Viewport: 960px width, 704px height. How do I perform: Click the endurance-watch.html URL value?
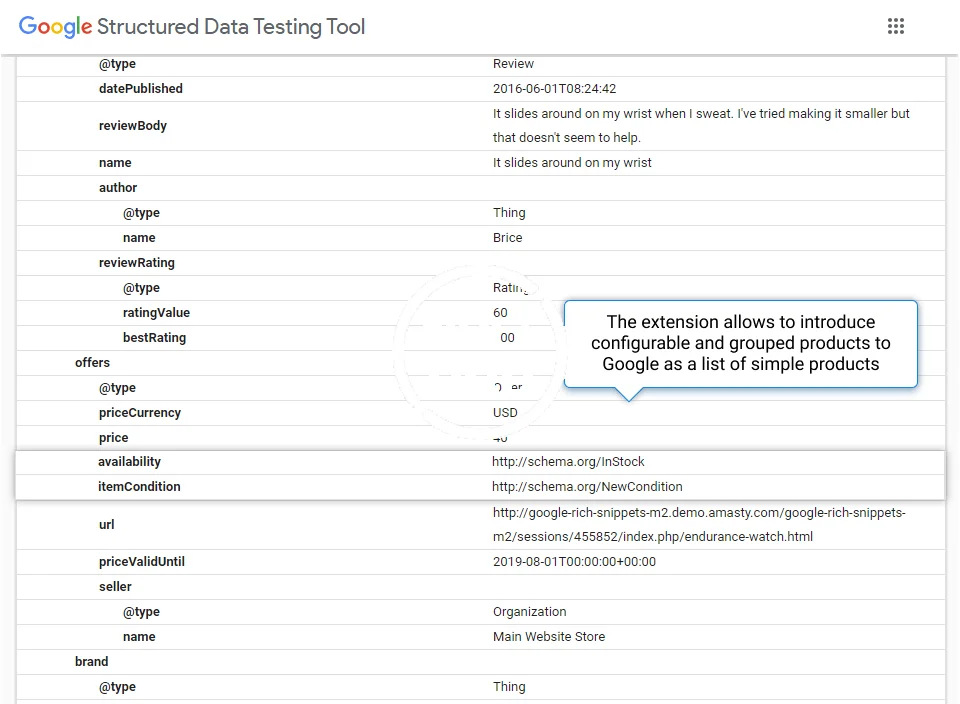pyautogui.click(x=699, y=525)
